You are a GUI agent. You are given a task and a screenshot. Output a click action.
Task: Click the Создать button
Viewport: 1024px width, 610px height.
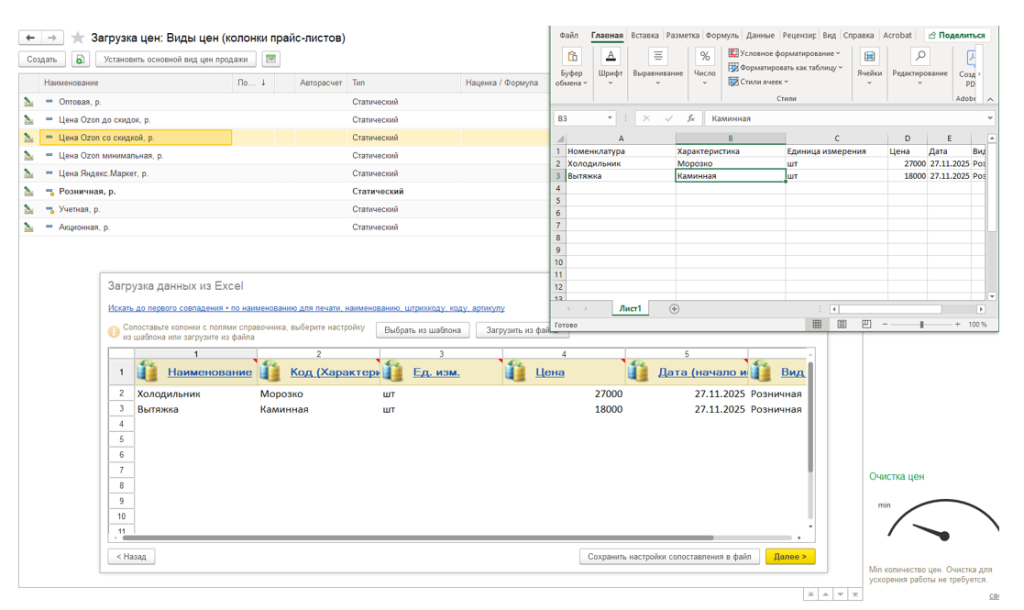point(42,59)
